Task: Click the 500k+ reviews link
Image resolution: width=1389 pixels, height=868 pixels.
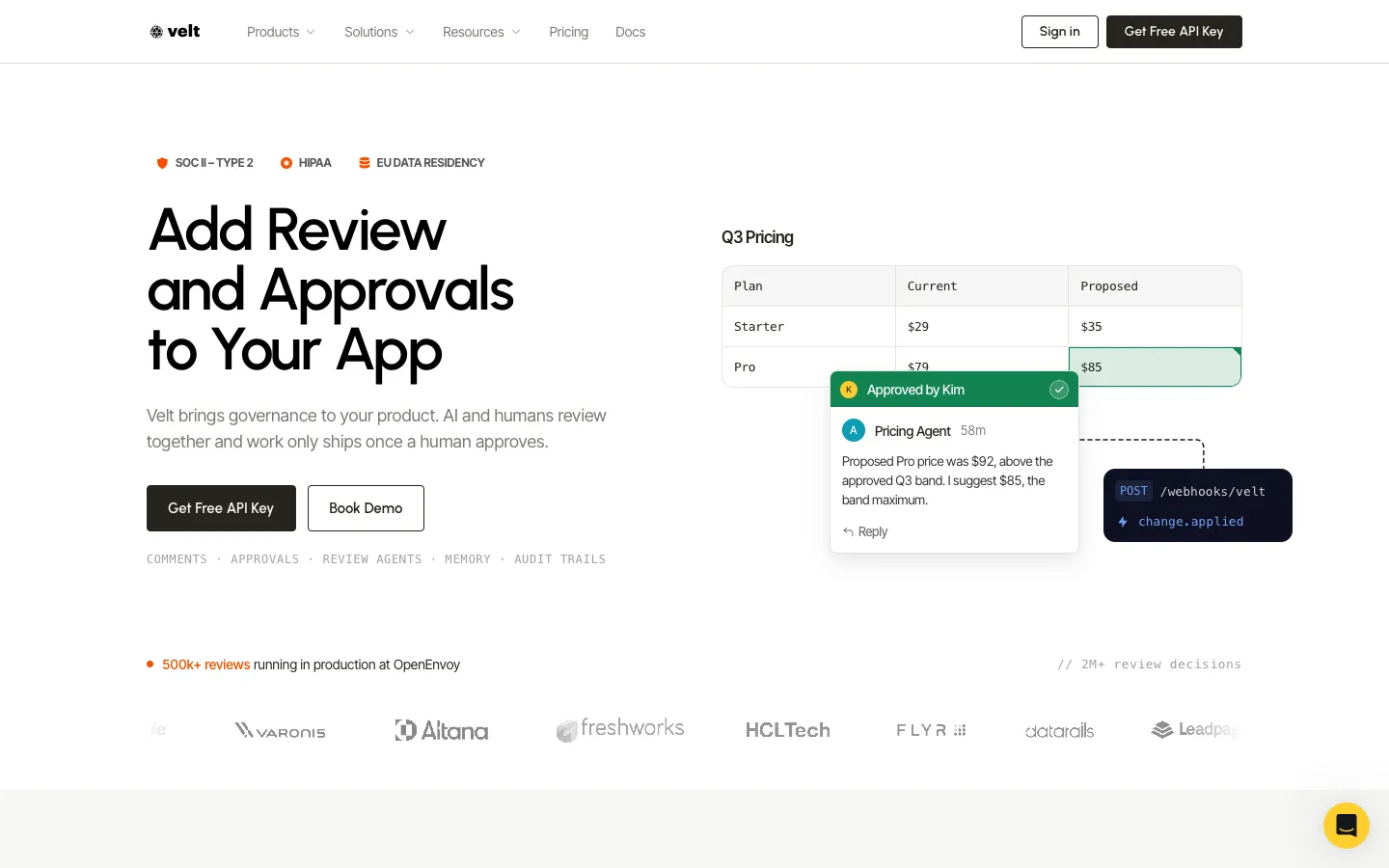Action: tap(205, 665)
